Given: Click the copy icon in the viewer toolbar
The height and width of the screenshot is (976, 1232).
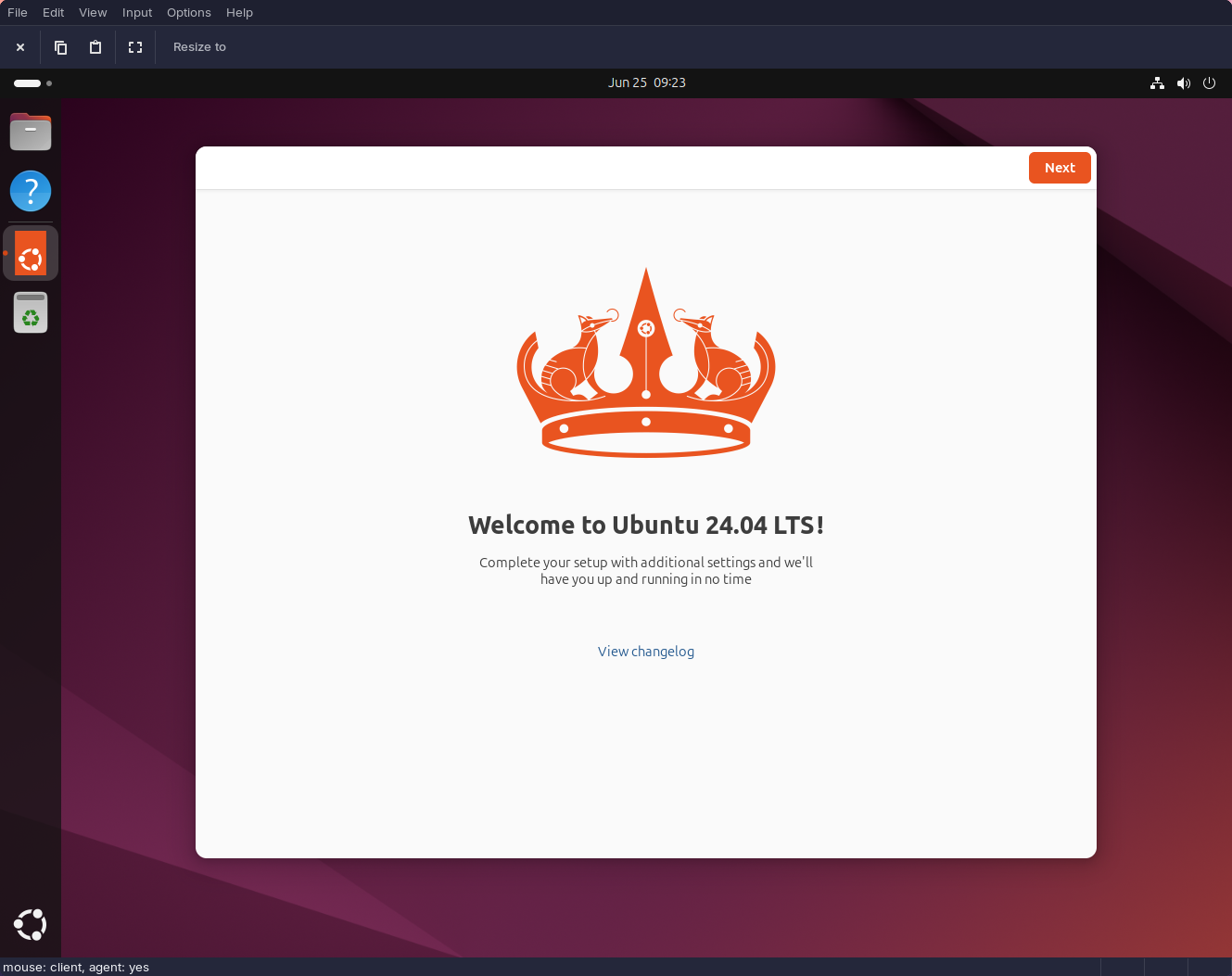Looking at the screenshot, I should [x=61, y=47].
